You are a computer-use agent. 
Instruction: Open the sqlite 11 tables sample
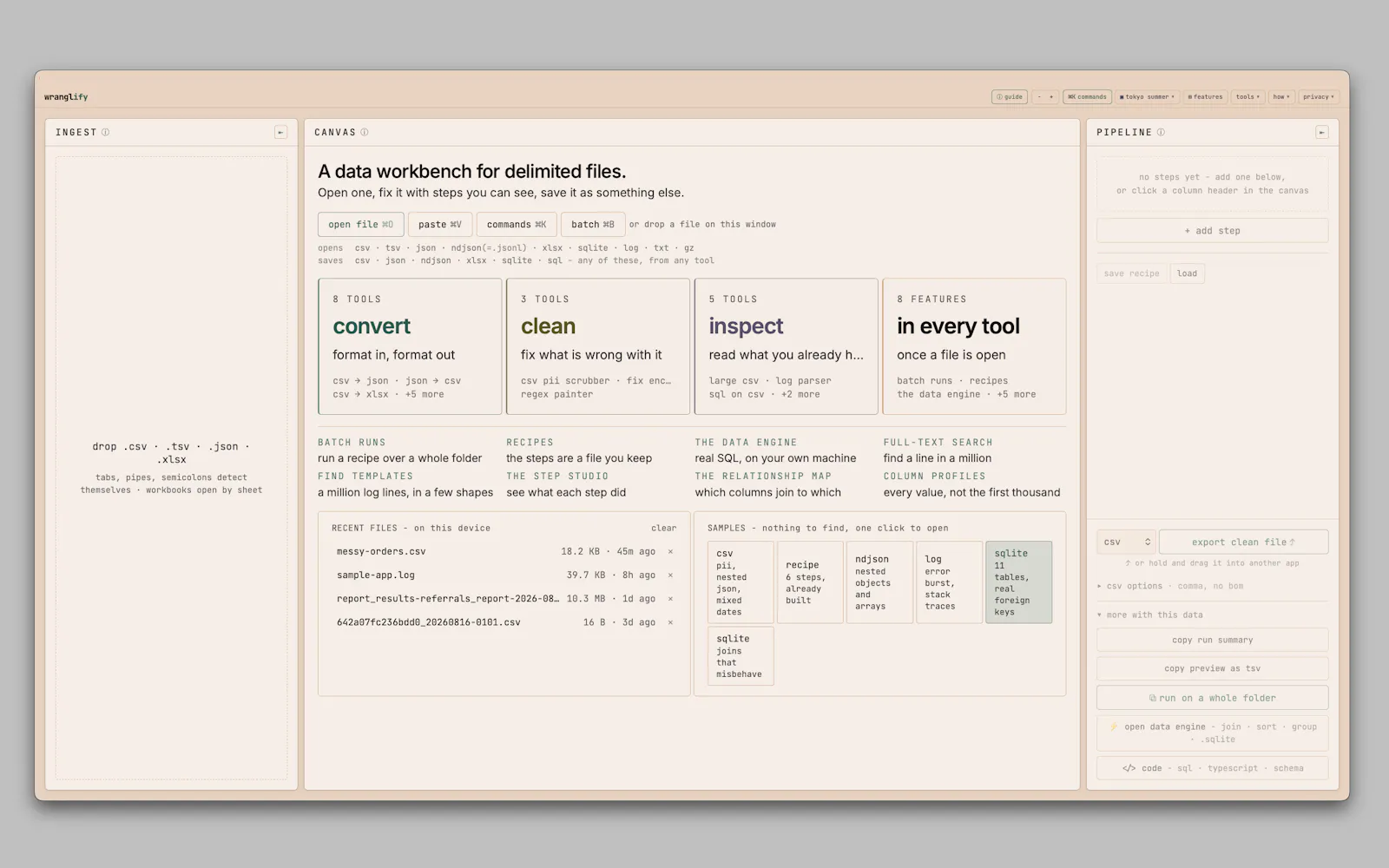tap(1018, 582)
